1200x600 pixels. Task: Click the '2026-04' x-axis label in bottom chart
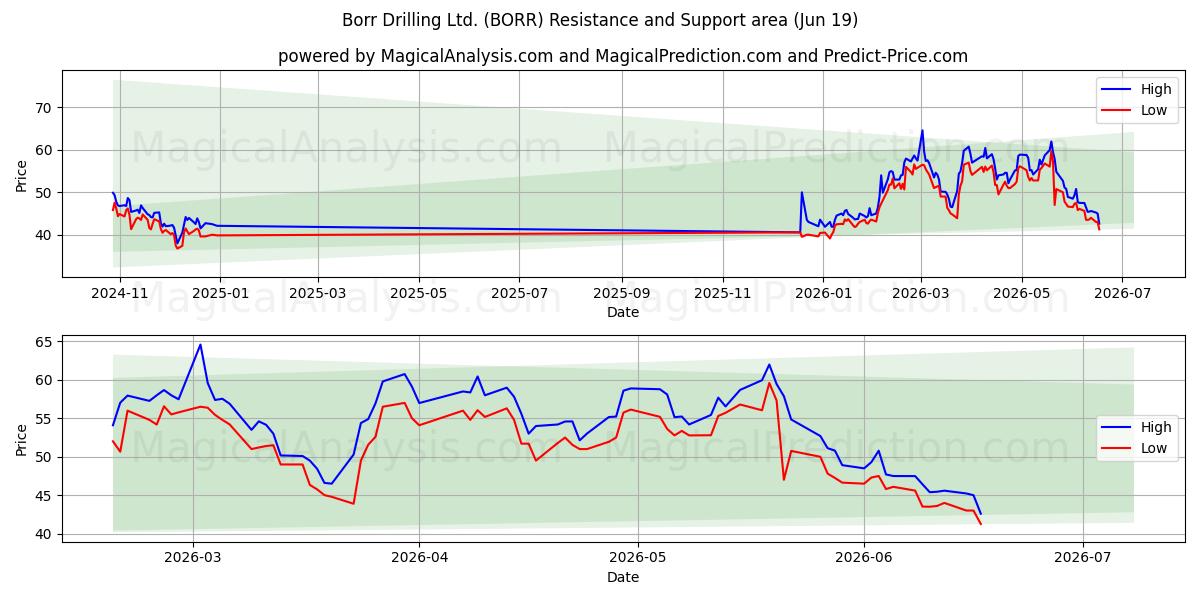(418, 559)
